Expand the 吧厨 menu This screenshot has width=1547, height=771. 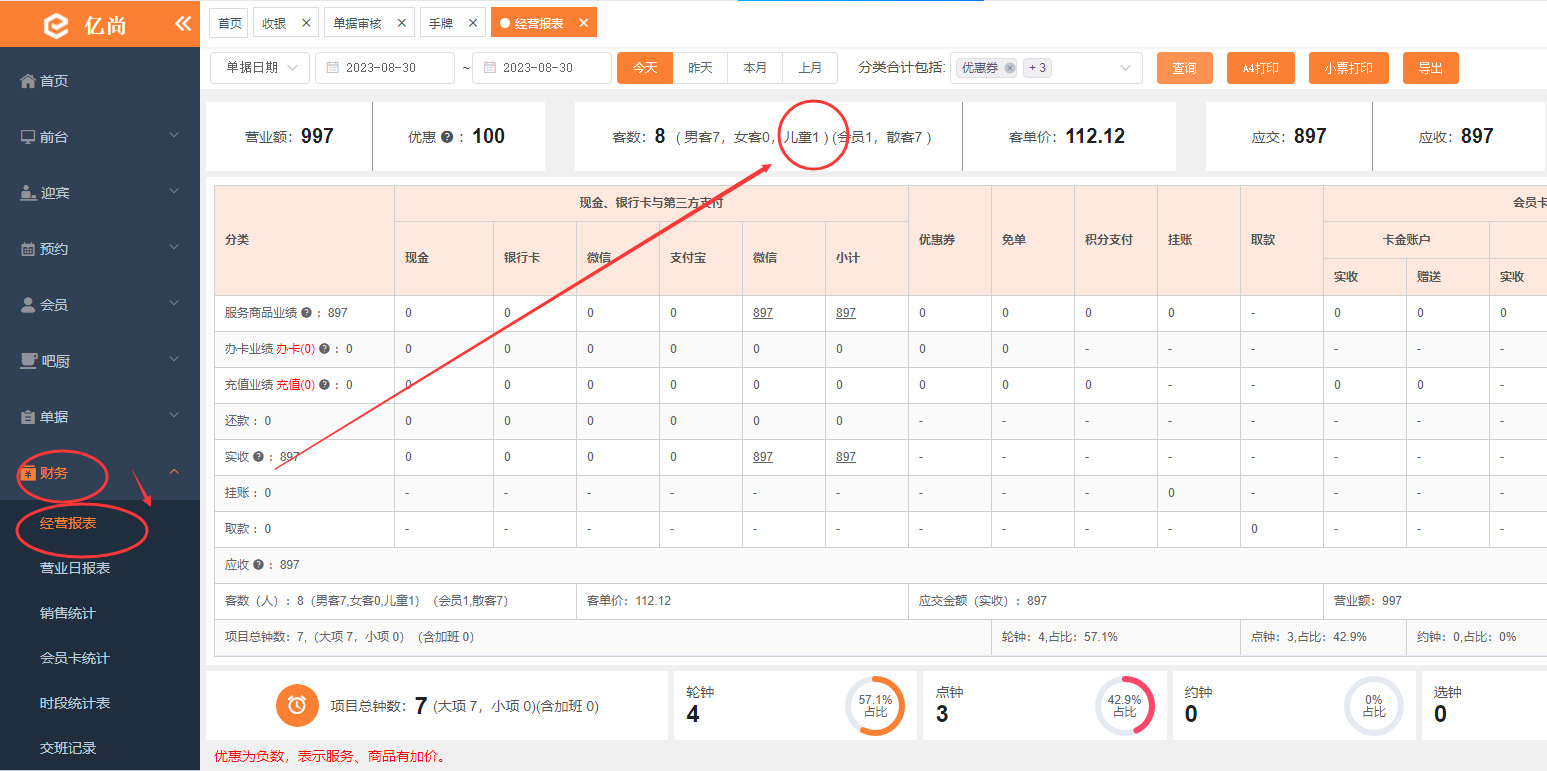pyautogui.click(x=100, y=361)
